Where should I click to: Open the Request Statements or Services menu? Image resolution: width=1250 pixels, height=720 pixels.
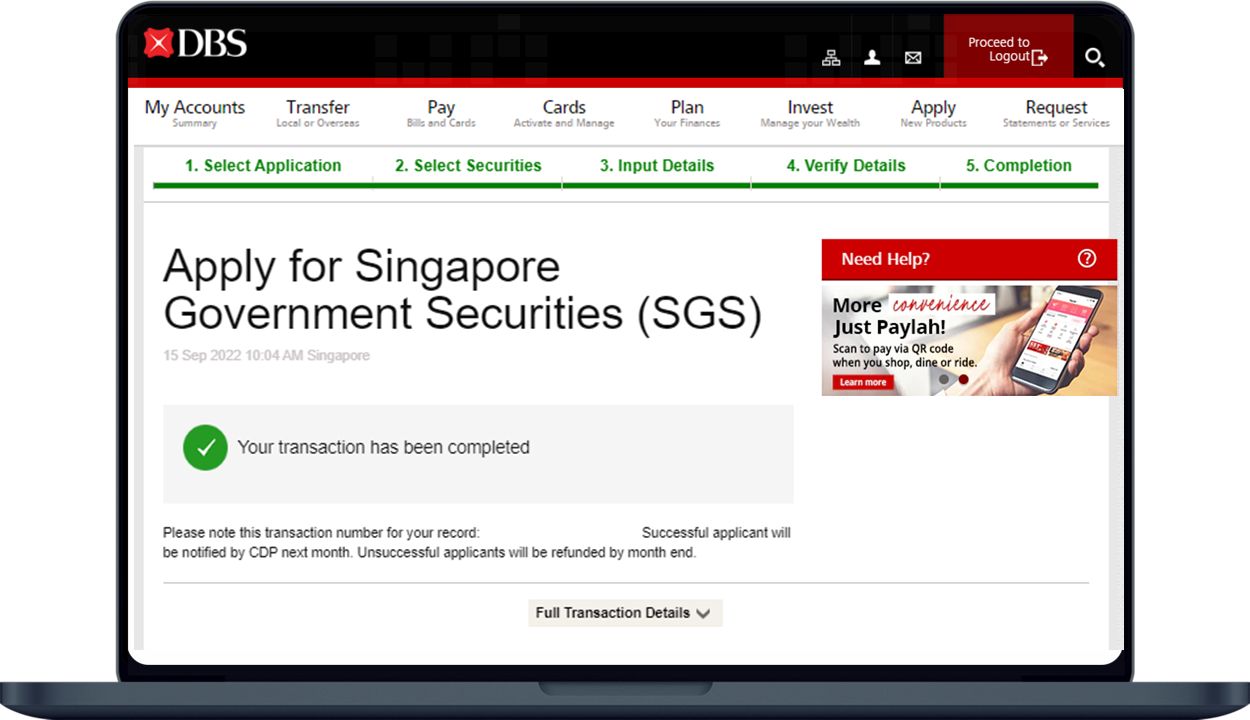[1056, 113]
